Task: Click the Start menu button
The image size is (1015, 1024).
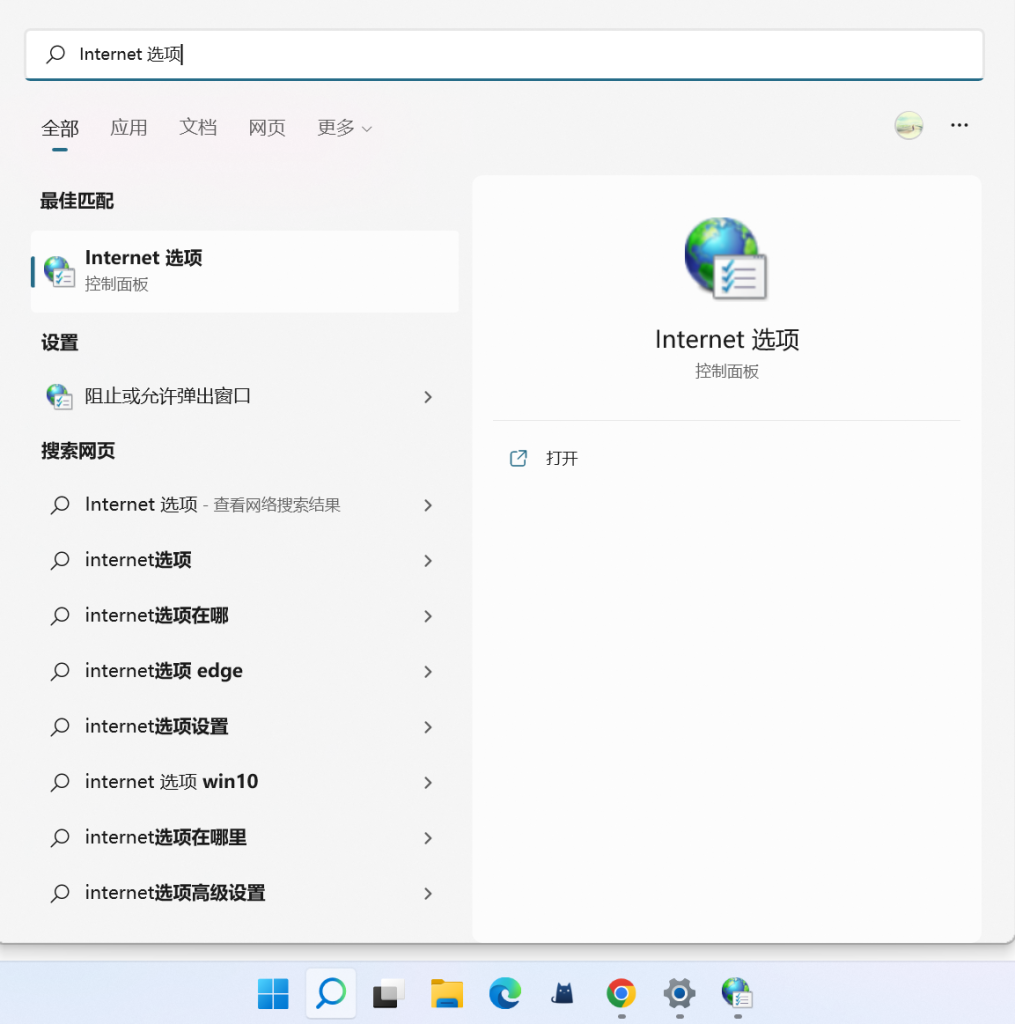Action: (273, 995)
